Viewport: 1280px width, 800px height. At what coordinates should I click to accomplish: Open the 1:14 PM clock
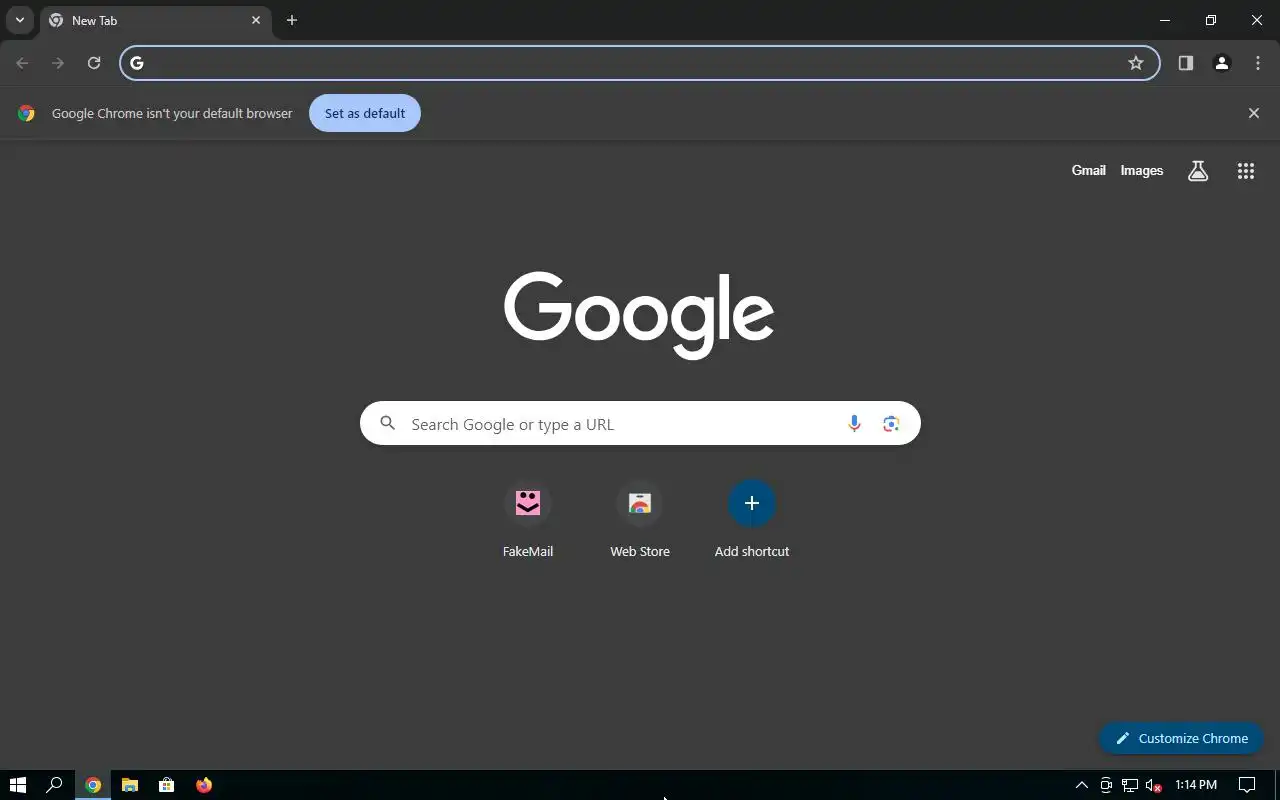[1196, 785]
